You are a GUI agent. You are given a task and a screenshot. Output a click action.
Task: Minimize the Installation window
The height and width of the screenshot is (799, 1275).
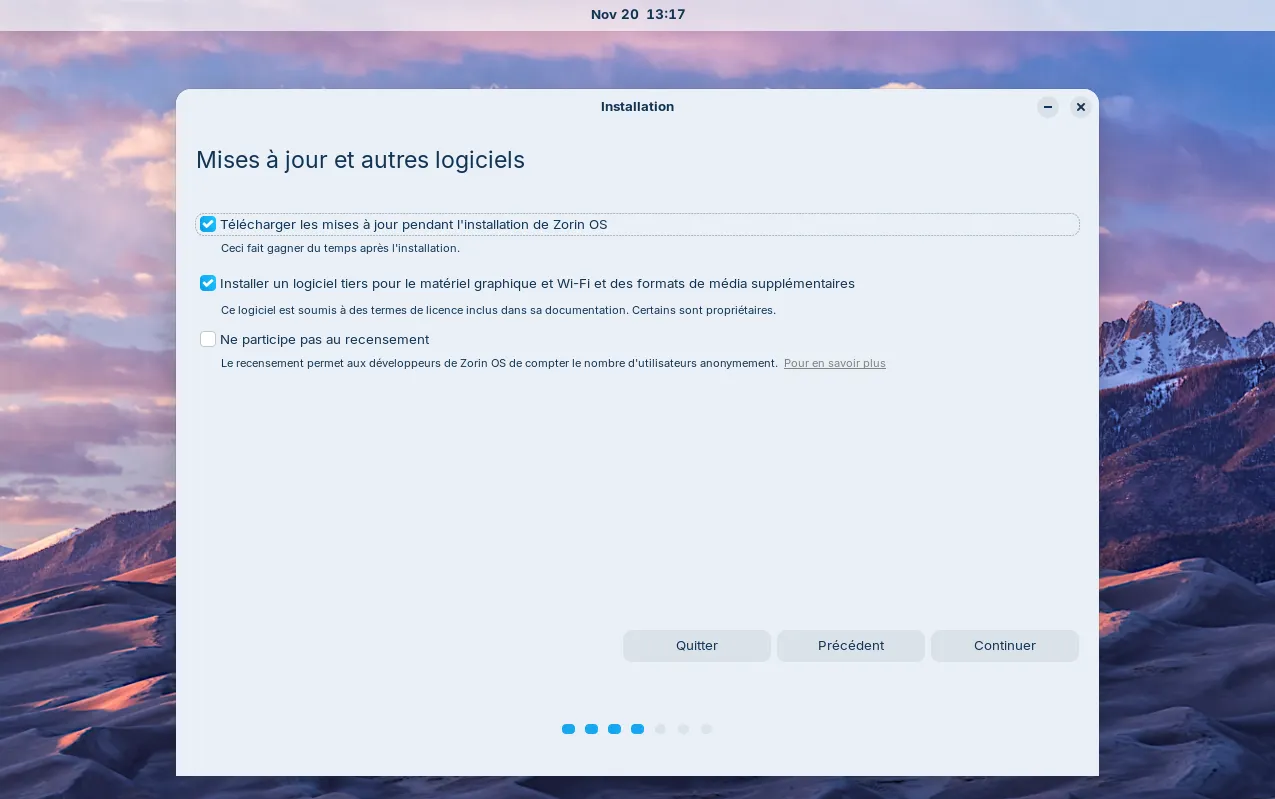tap(1047, 107)
